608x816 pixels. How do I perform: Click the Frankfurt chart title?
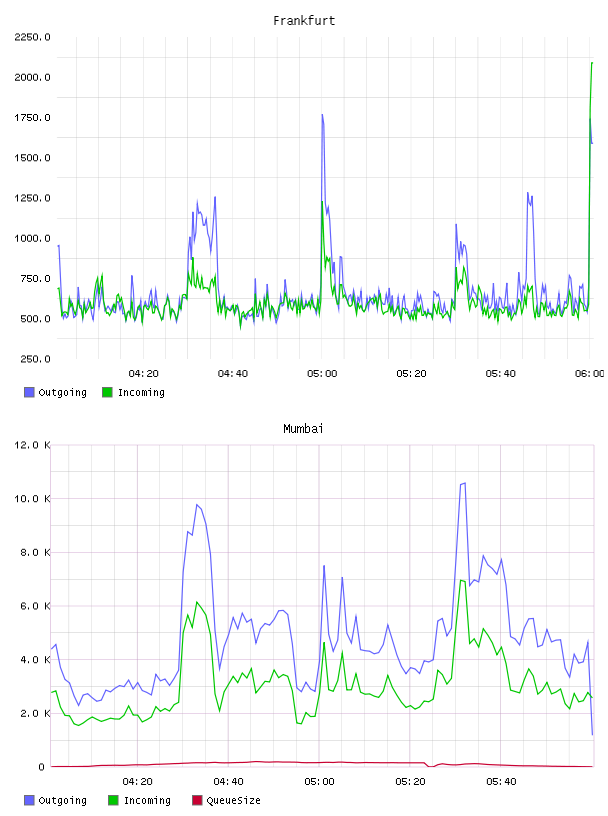point(304,21)
